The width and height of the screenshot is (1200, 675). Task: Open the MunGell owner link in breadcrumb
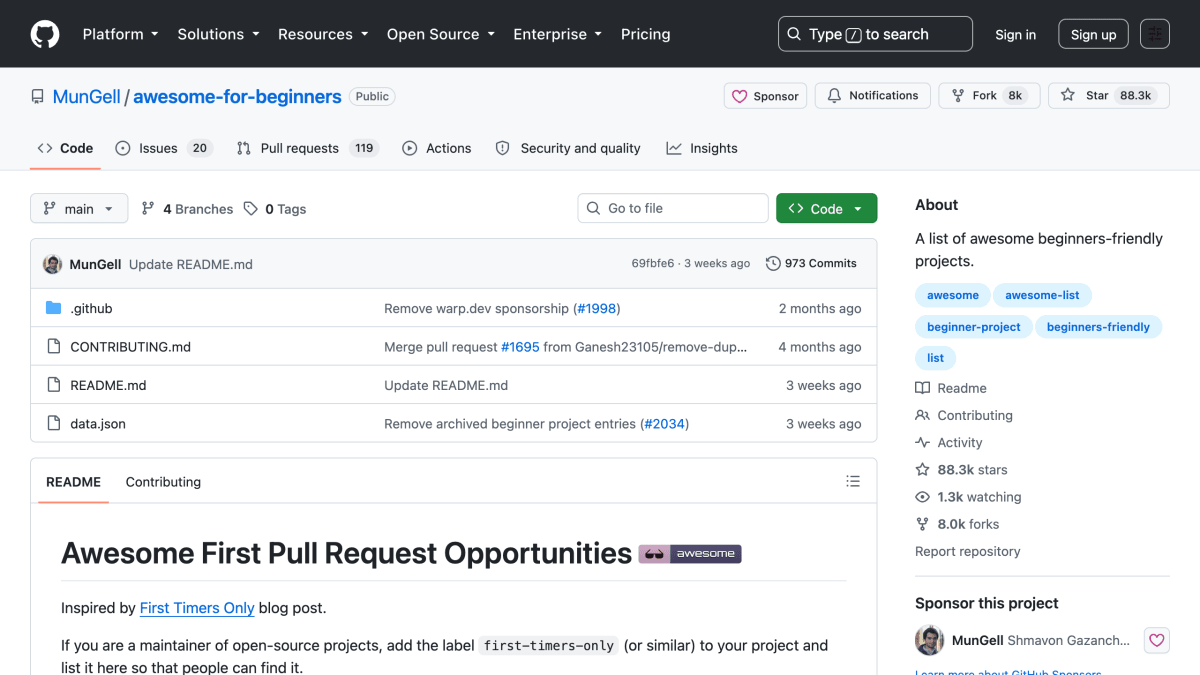86,97
